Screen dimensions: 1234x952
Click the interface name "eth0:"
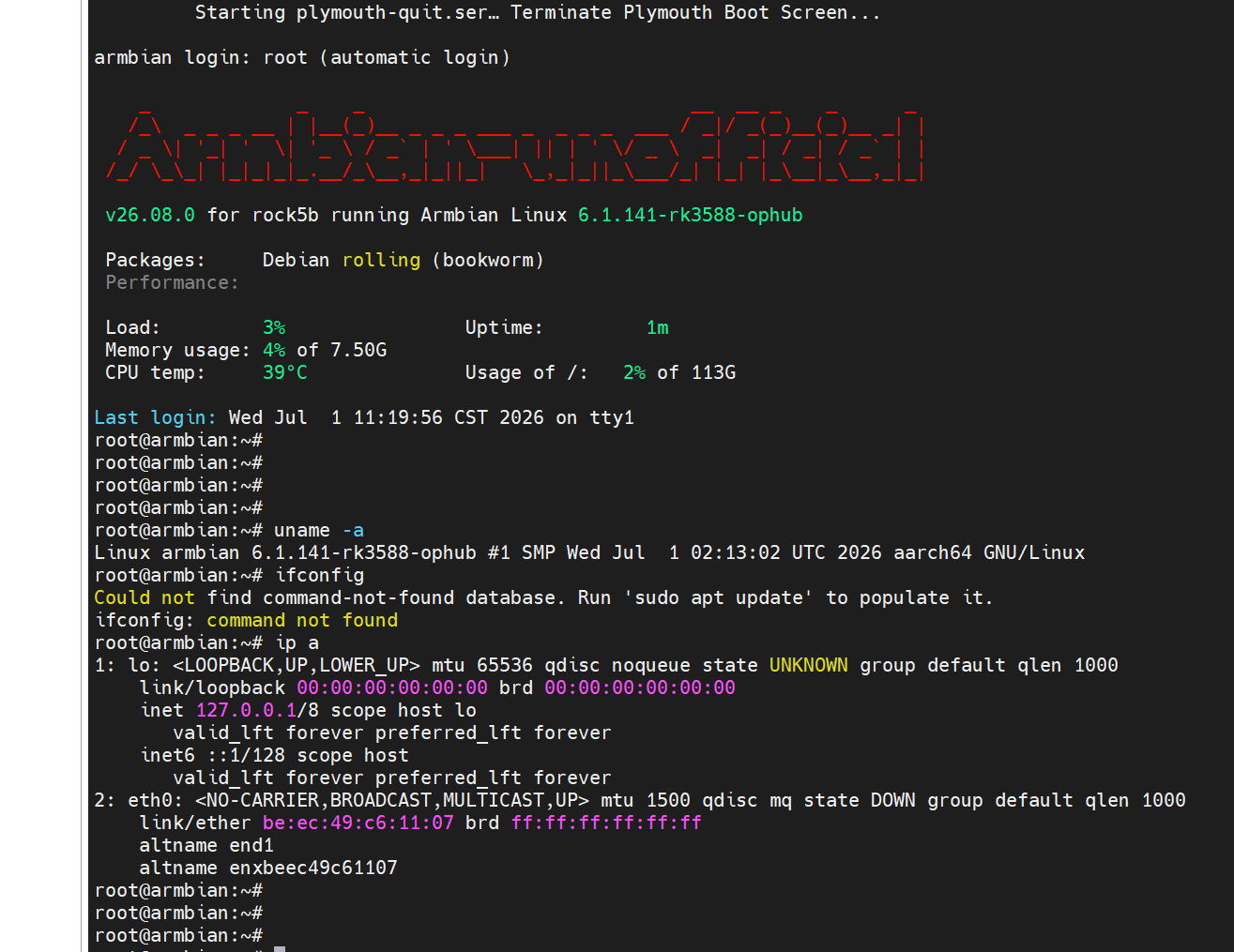(x=156, y=801)
